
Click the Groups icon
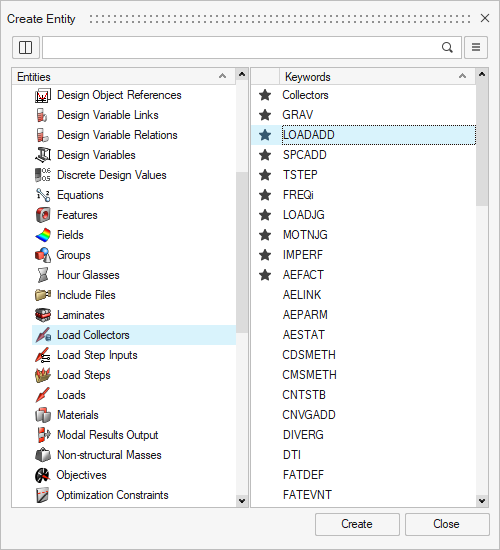point(43,255)
